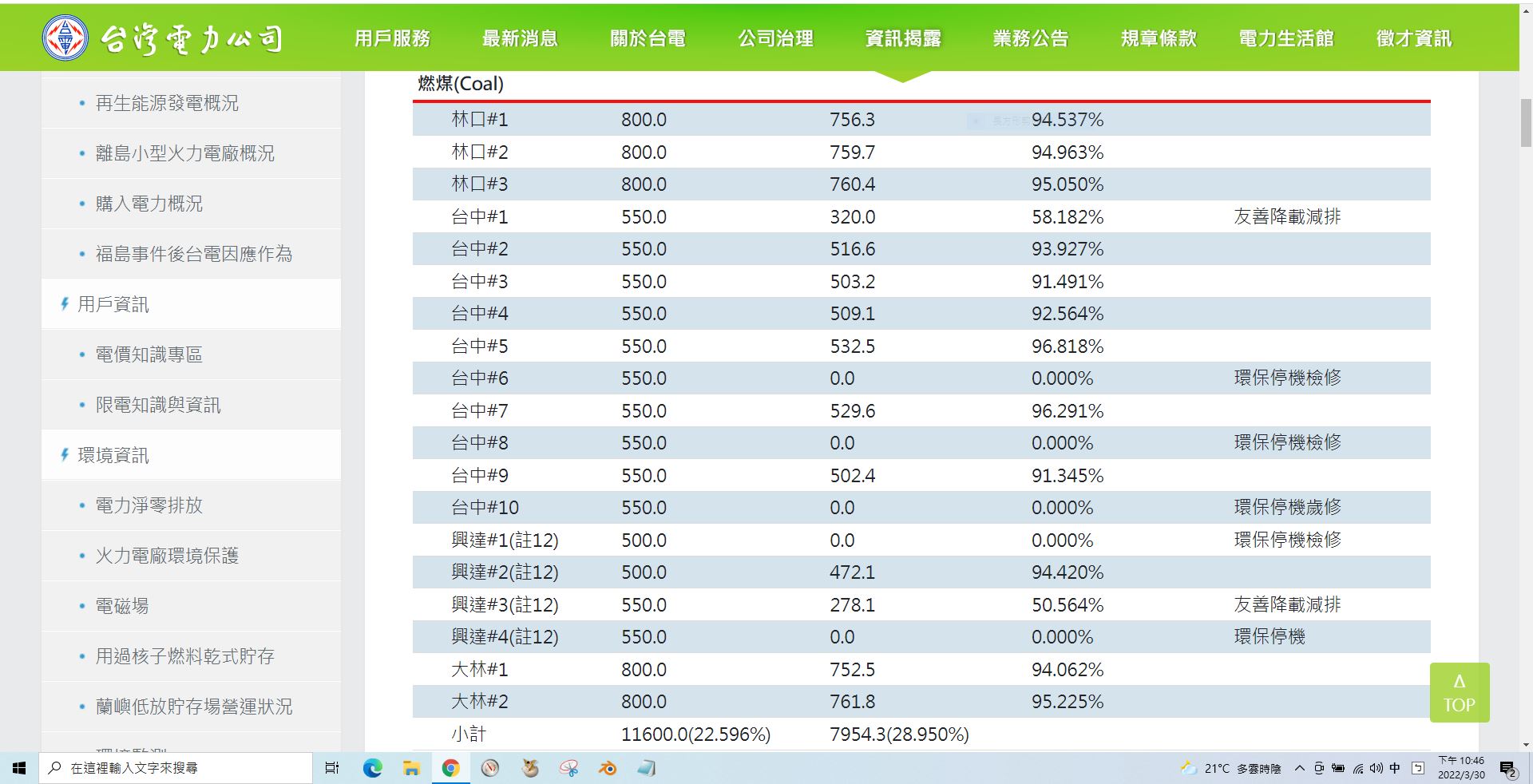1533x784 pixels.
Task: Select 林口#3 percentage 95.050%
Action: (x=1068, y=184)
